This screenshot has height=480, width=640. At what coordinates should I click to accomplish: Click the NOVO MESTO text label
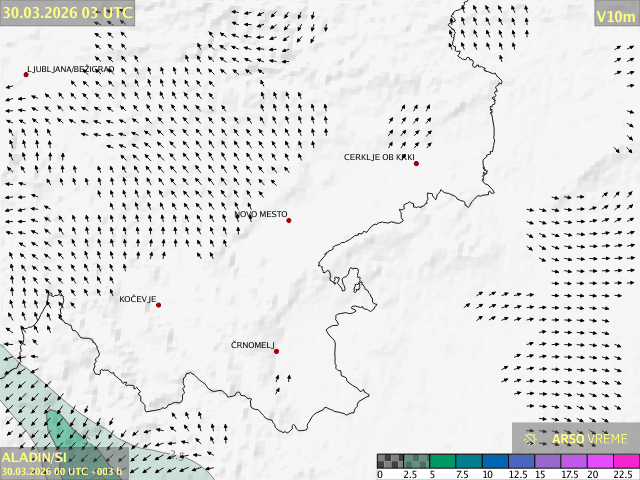(260, 214)
